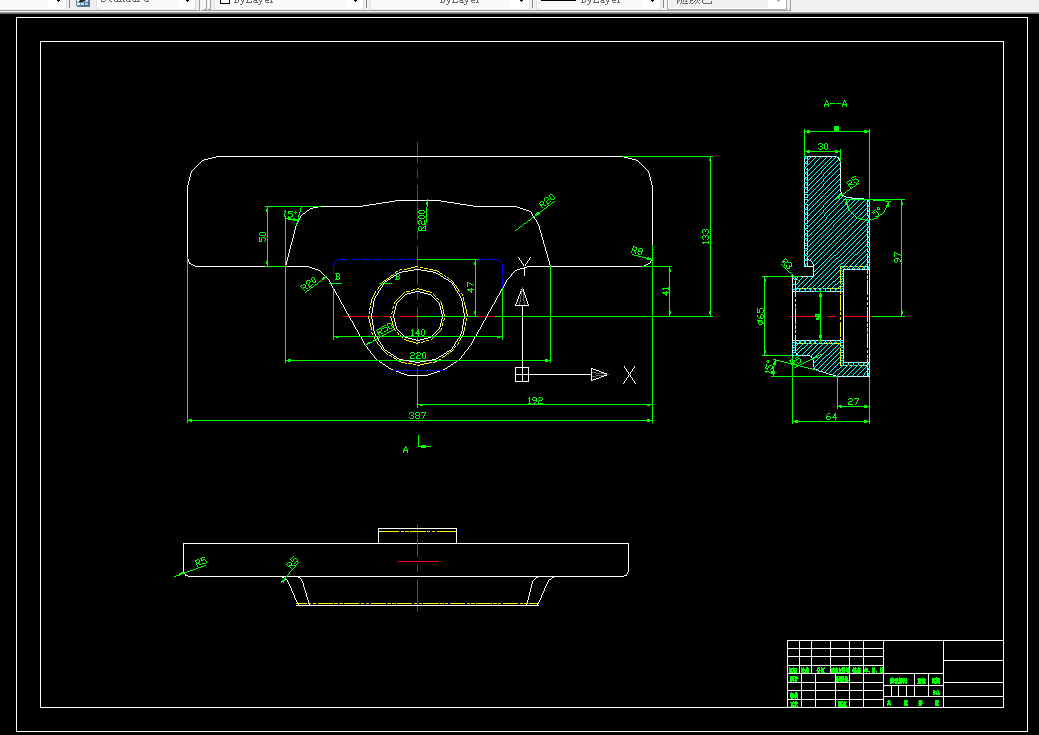Select the R200 radius label
The height and width of the screenshot is (735, 1039).
[422, 220]
